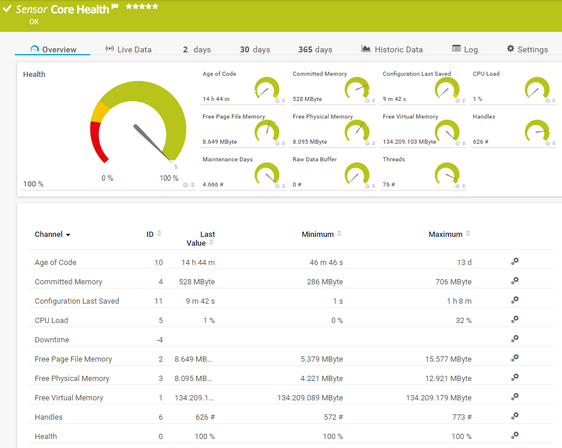Viewport: 562px width, 448px height.
Task: Set sensor priority using the five stars
Action: (142, 6)
